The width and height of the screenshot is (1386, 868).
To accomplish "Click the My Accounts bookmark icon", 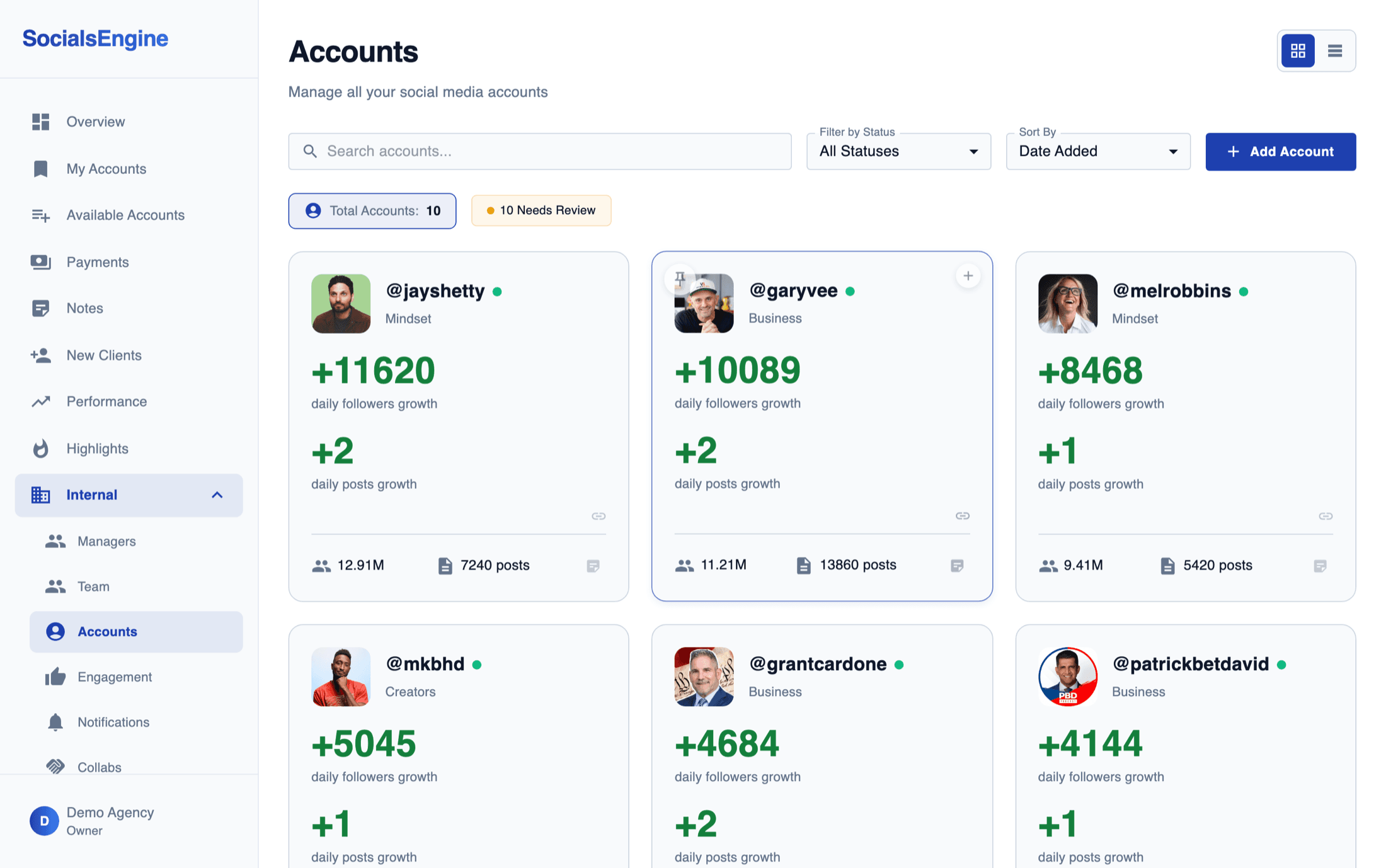I will point(41,169).
